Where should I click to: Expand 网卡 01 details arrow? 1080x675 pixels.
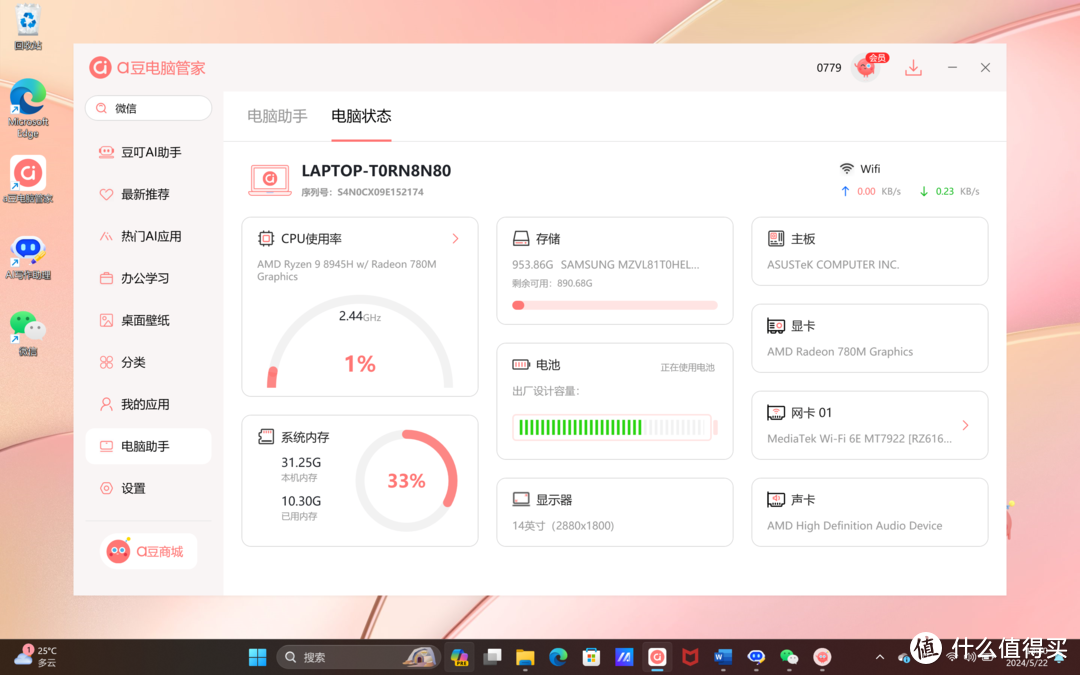click(x=966, y=425)
